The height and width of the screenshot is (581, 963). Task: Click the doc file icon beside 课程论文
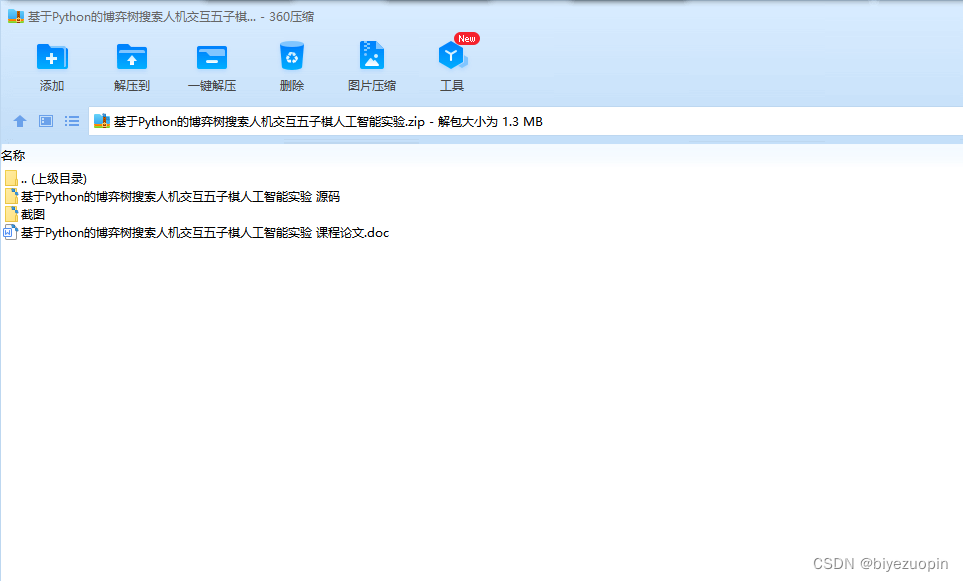(x=12, y=232)
